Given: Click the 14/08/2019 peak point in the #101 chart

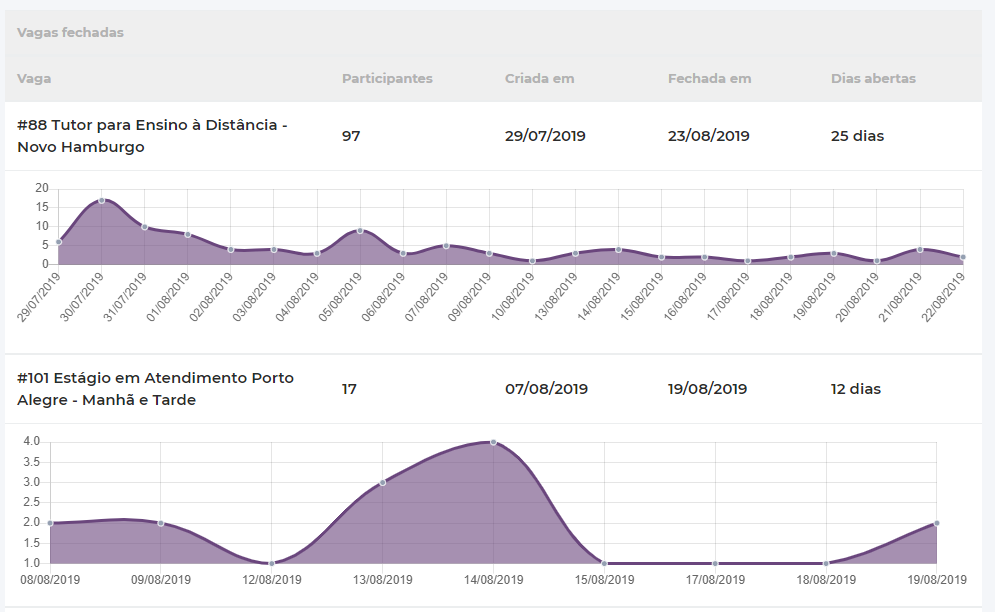Looking at the screenshot, I should coord(493,442).
